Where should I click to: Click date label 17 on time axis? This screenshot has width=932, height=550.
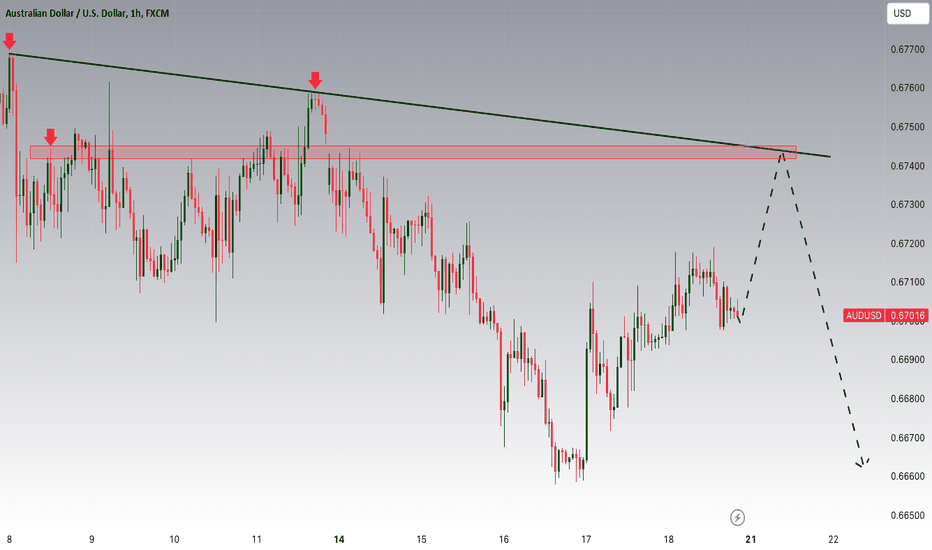(x=586, y=540)
